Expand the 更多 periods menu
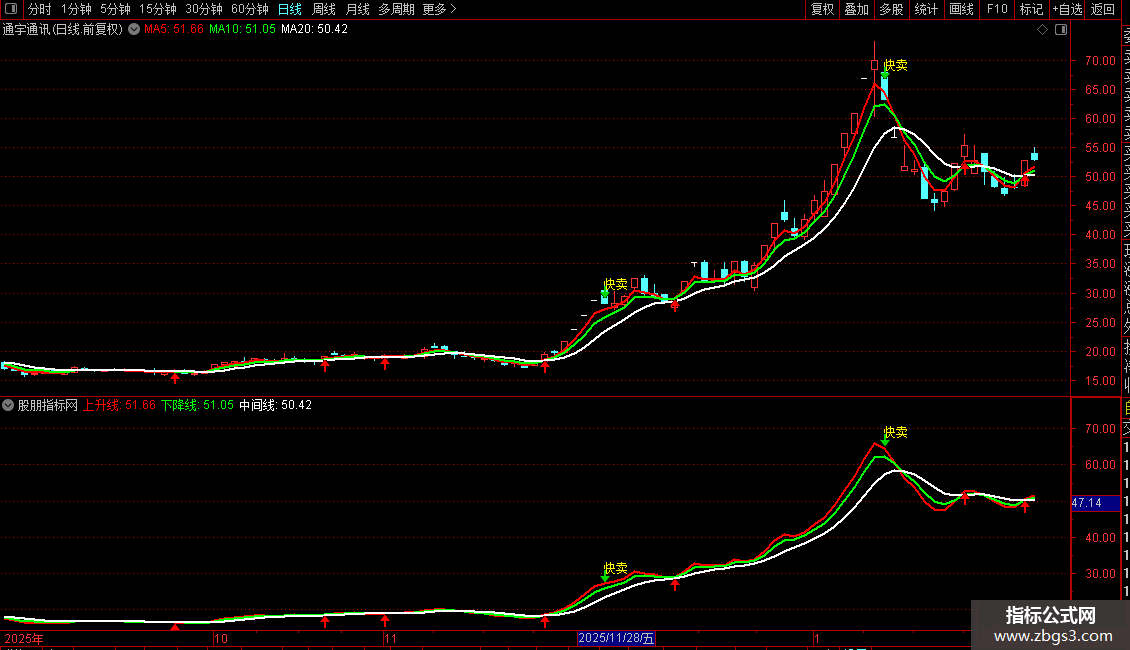This screenshot has height=650, width=1130. tap(440, 9)
